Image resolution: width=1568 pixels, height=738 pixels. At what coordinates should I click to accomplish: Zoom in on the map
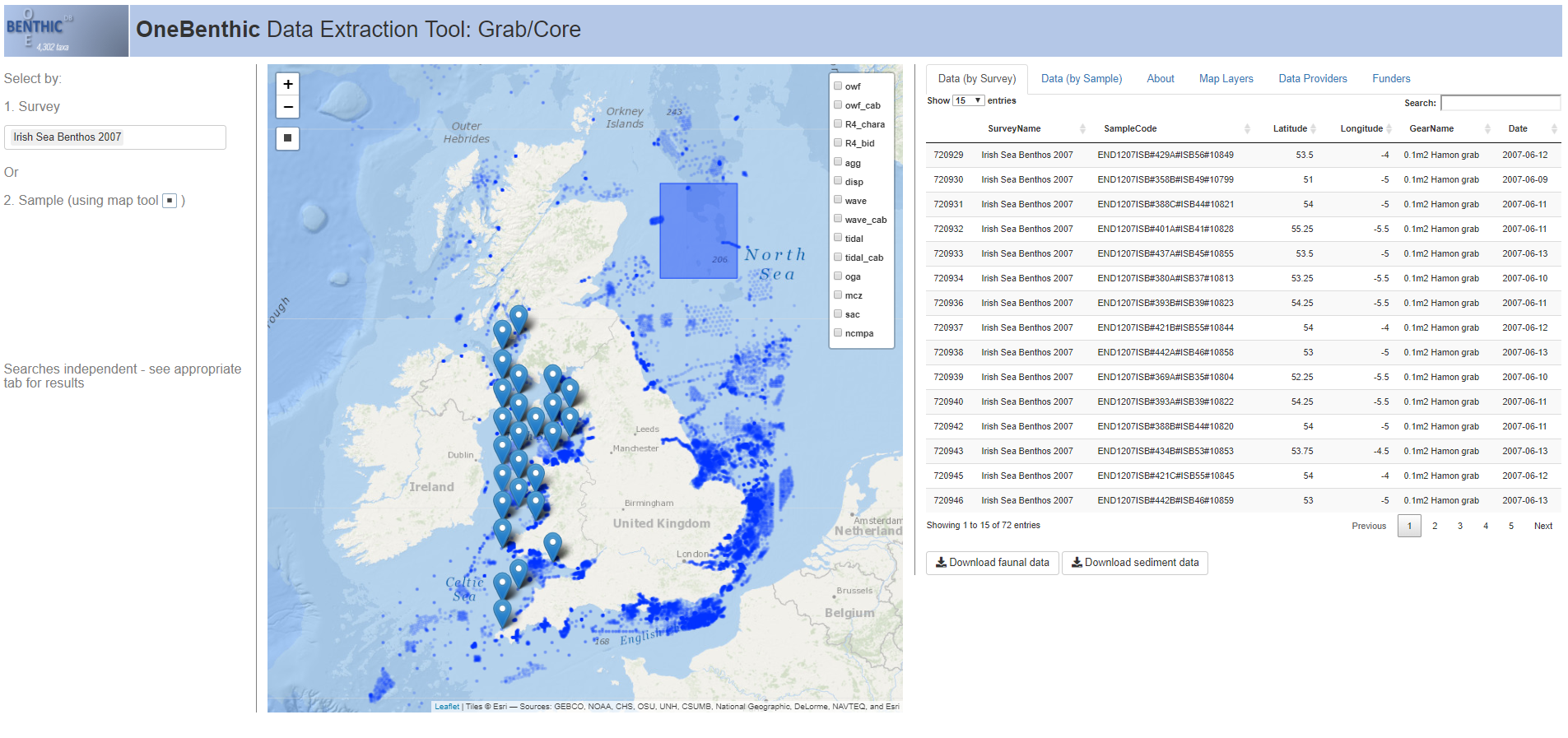click(x=287, y=84)
